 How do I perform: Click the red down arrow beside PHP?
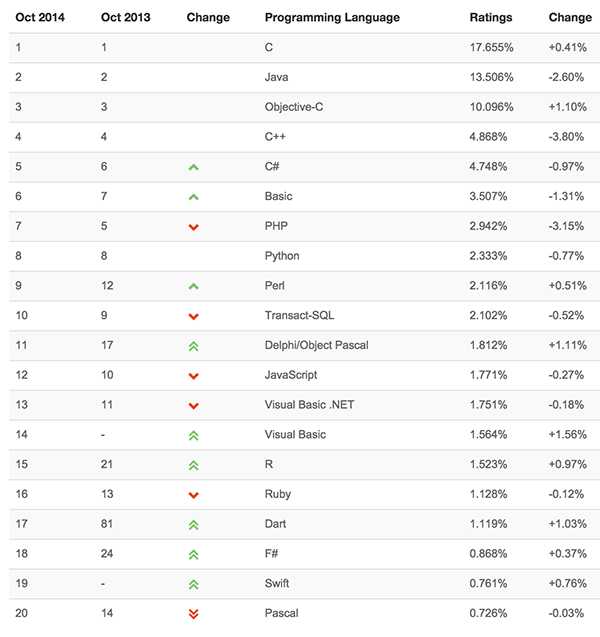[194, 227]
